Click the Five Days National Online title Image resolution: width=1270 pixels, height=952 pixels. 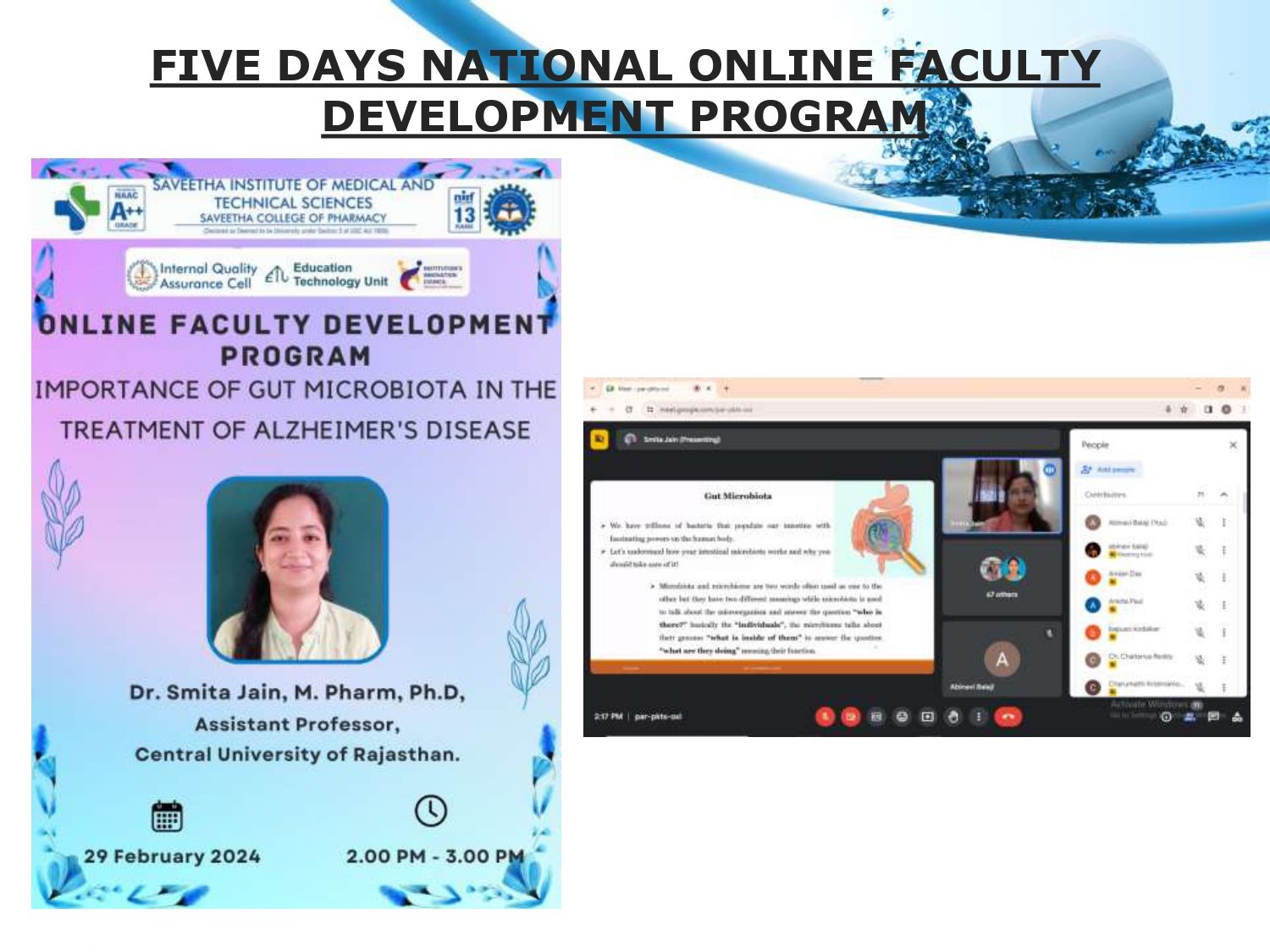[626, 91]
